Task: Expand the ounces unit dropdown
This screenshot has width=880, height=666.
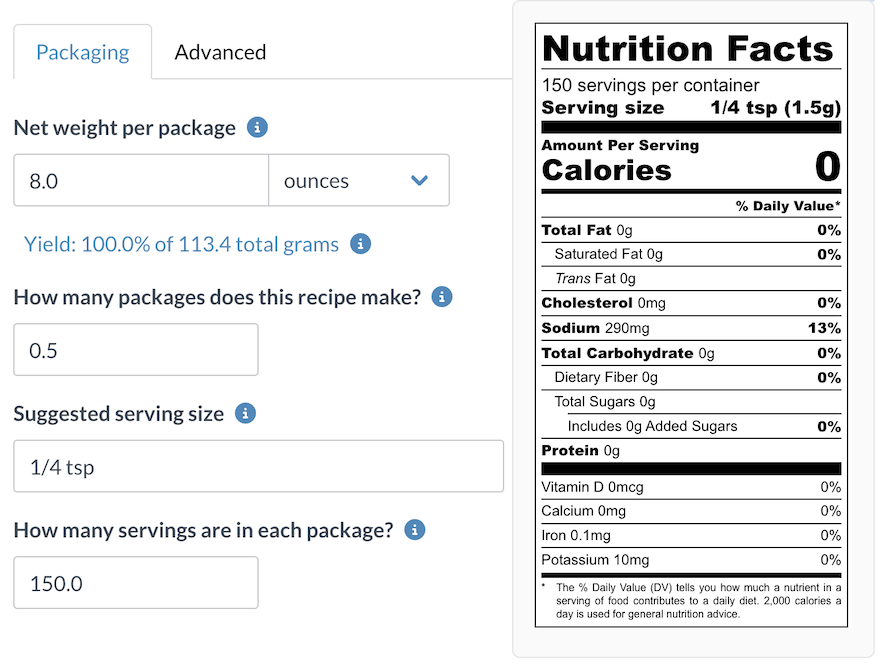Action: click(x=358, y=181)
